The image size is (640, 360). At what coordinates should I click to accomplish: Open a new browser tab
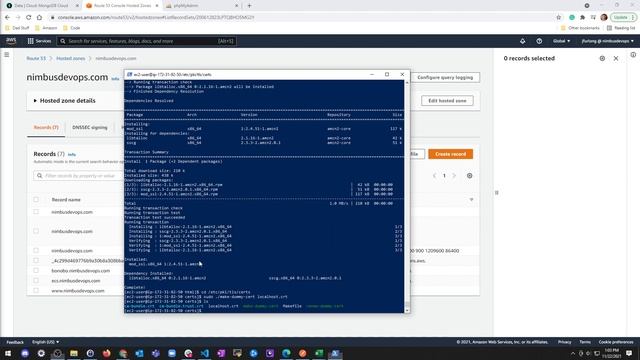tap(249, 6)
